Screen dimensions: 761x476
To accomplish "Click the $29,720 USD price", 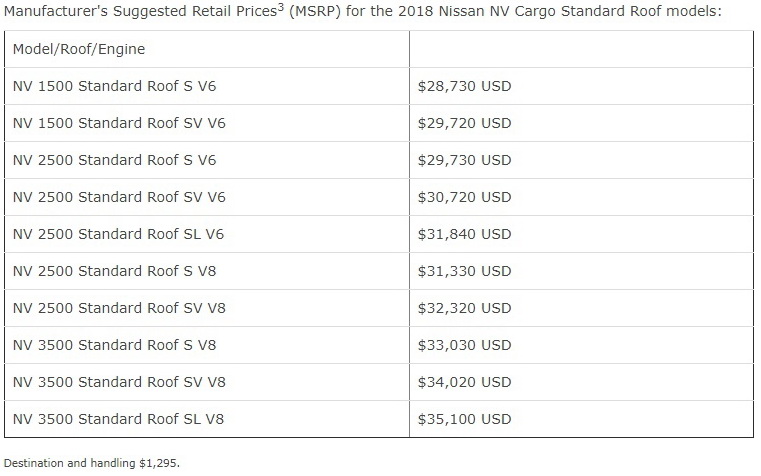I will pos(464,123).
